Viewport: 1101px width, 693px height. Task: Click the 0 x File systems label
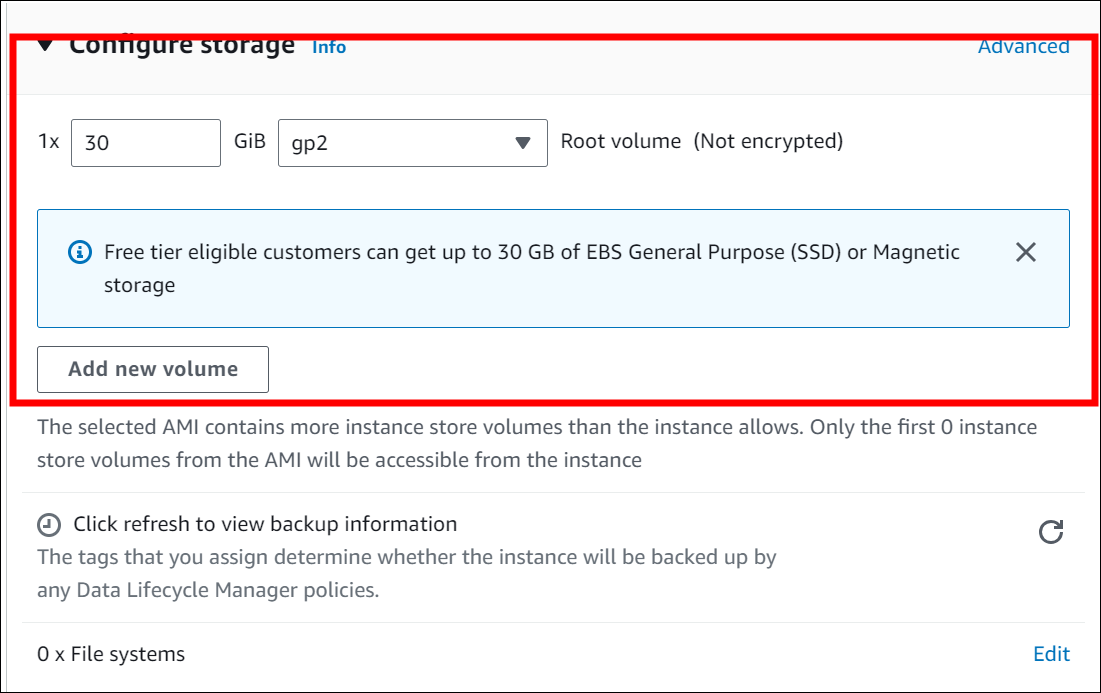point(111,655)
